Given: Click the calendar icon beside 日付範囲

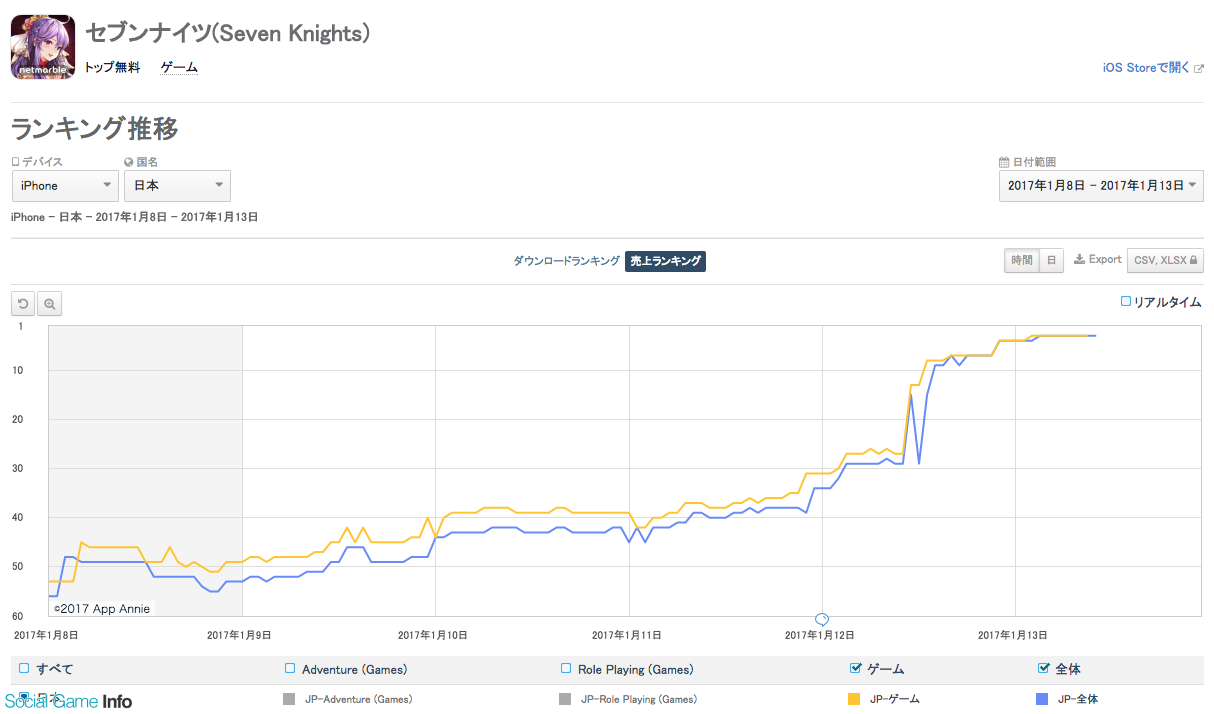Looking at the screenshot, I should (x=1004, y=162).
